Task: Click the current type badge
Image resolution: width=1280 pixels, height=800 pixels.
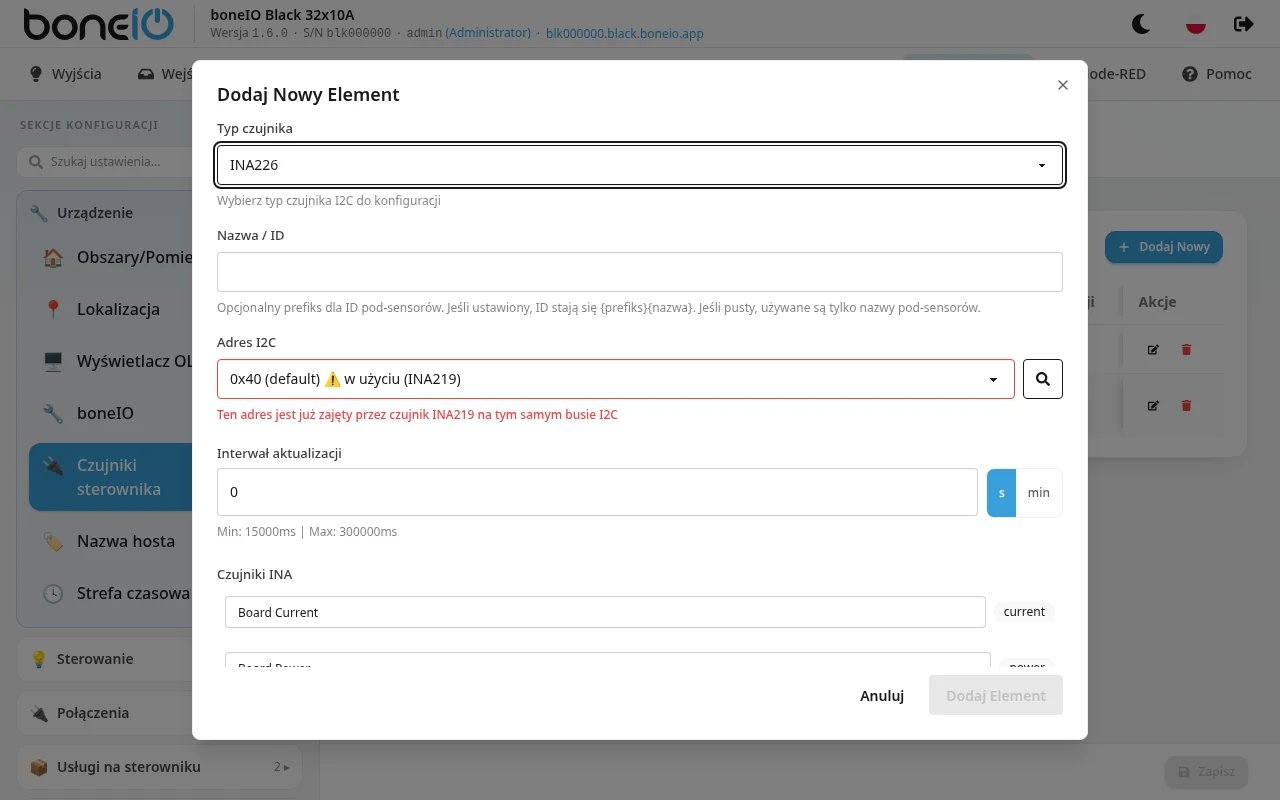Action: pyautogui.click(x=1024, y=612)
